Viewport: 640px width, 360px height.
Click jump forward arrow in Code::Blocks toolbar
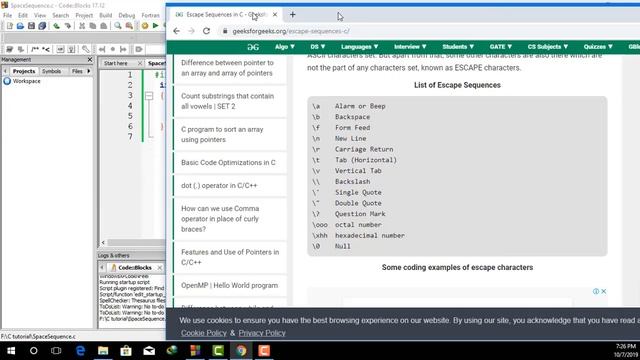[123, 49]
